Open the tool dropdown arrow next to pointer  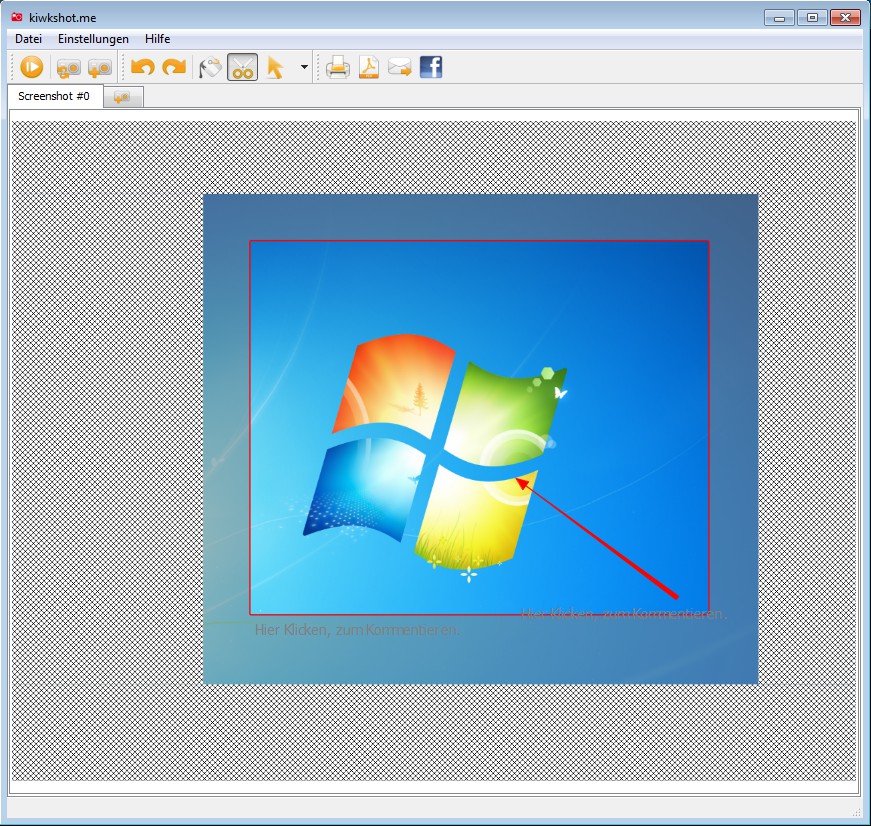pos(304,67)
